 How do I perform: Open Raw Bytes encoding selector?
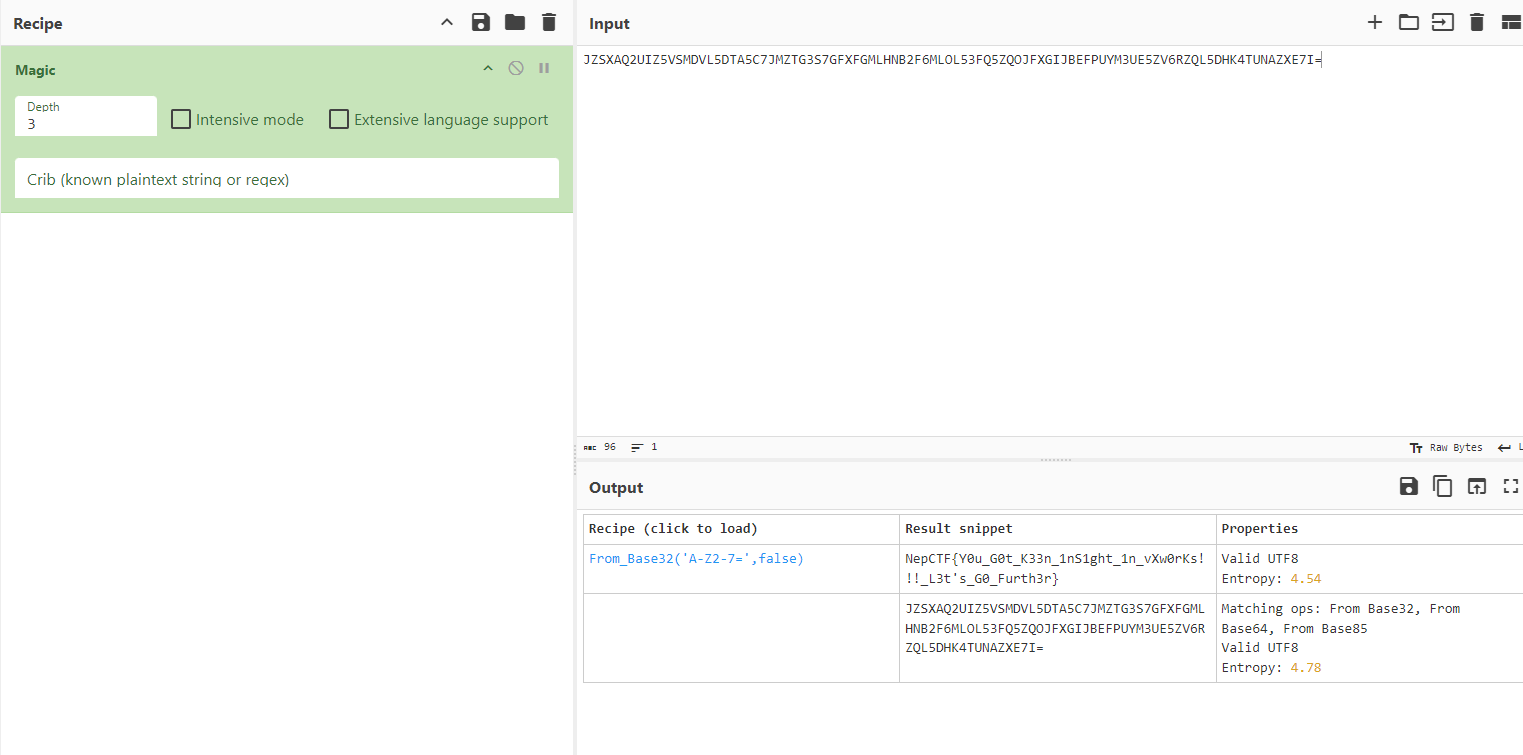pos(1446,448)
